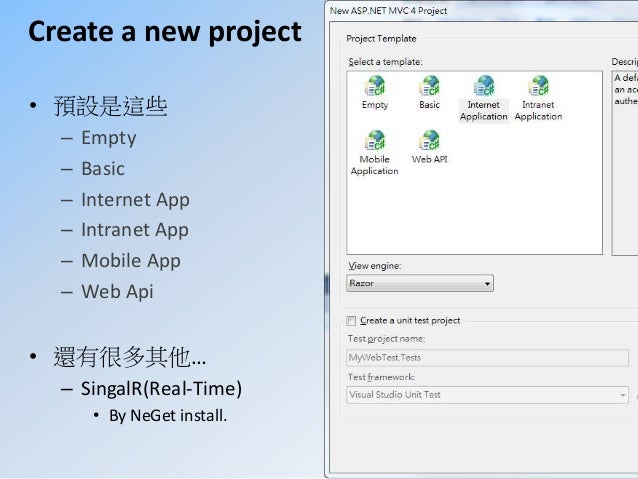Enable Create a unit test project checkbox

coord(351,321)
